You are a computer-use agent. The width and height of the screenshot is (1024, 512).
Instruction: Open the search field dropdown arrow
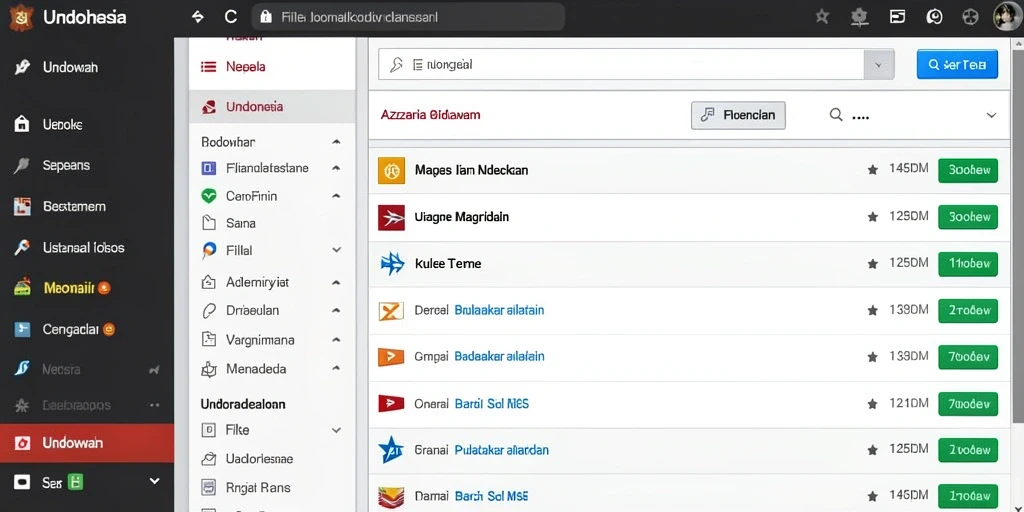[878, 65]
